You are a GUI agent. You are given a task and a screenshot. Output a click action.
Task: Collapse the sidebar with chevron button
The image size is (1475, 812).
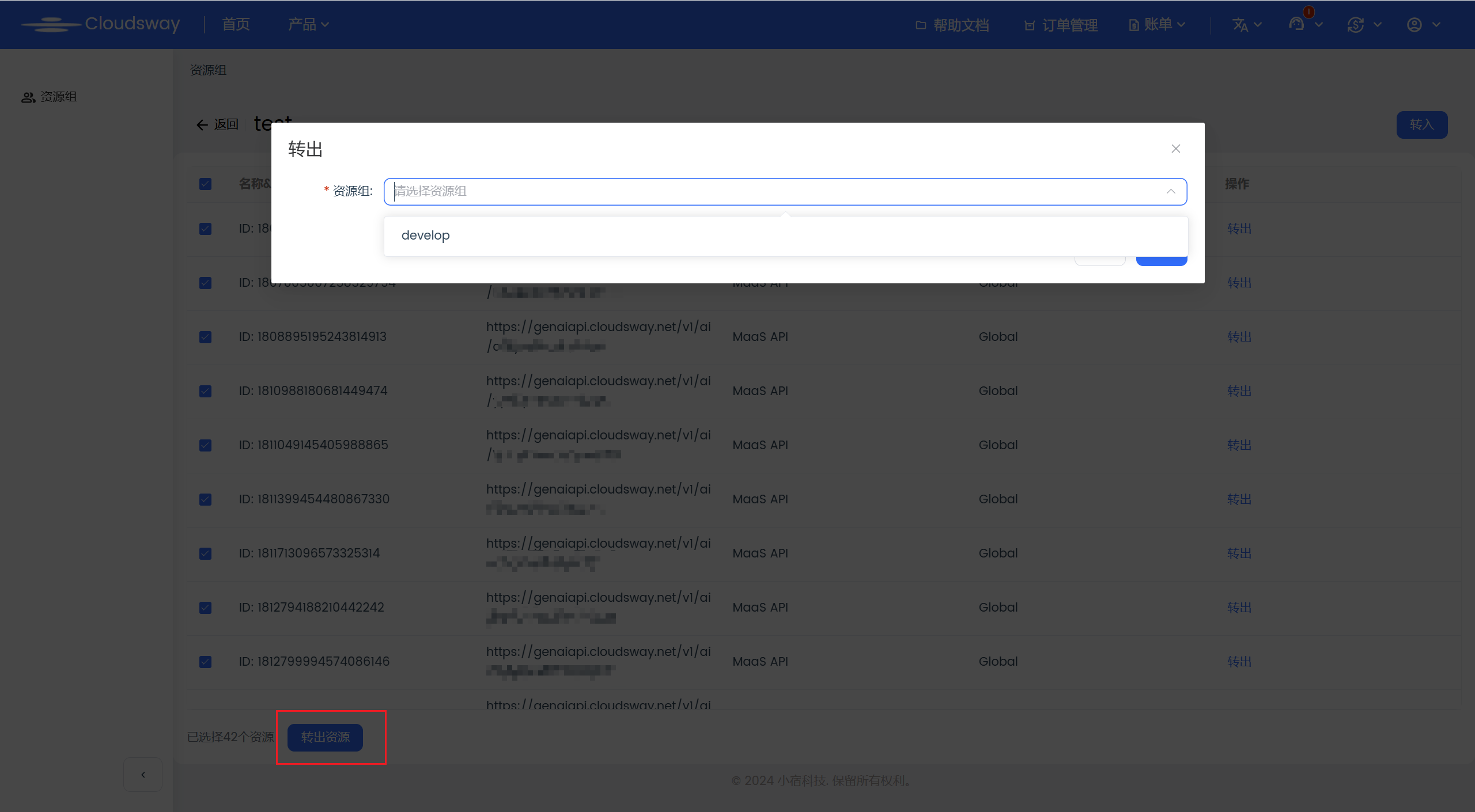click(x=143, y=775)
